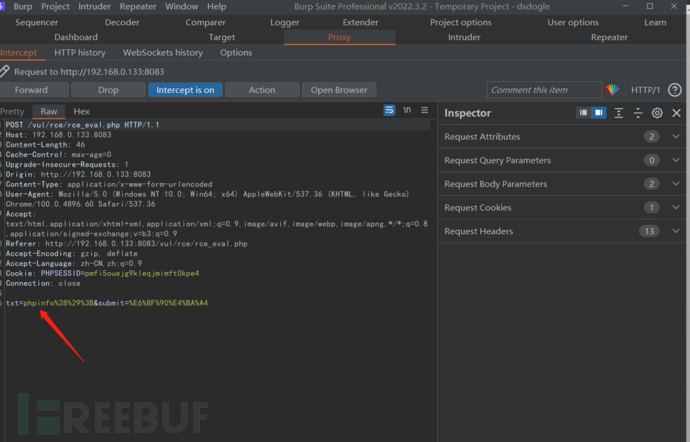Expand the Request Body Parameters chevron
This screenshot has width=690, height=442.
(x=676, y=184)
